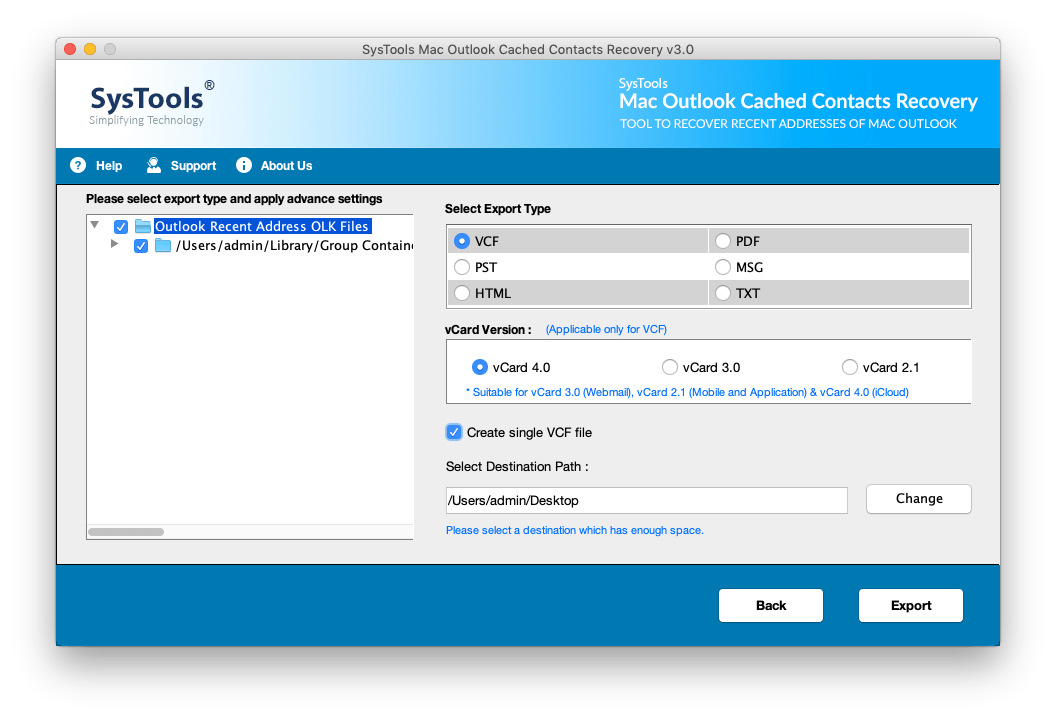The width and height of the screenshot is (1056, 720).
Task: Deselect checkbox for the Group Containers folder
Action: pyautogui.click(x=141, y=246)
